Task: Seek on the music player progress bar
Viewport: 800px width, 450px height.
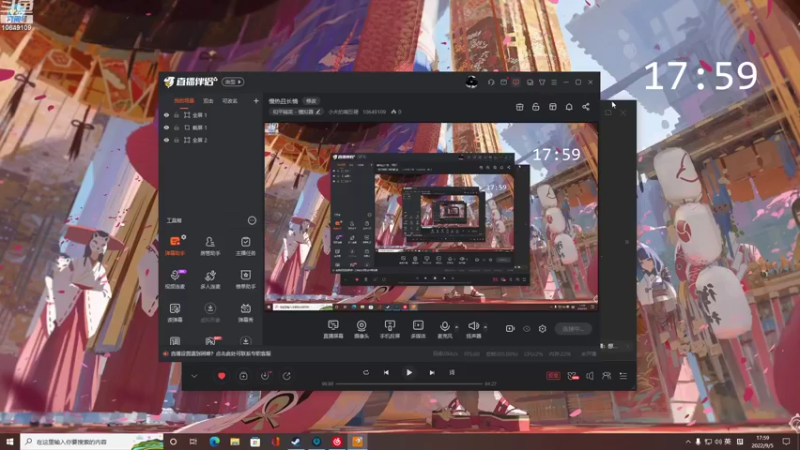Action: click(x=409, y=384)
